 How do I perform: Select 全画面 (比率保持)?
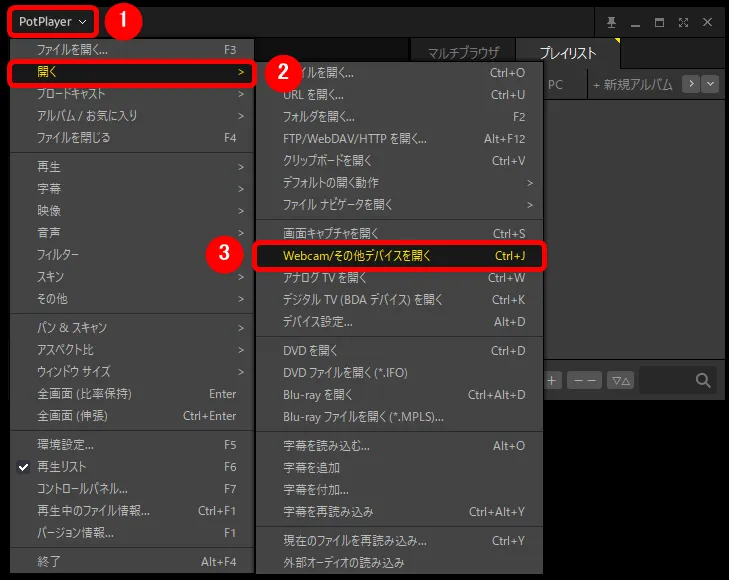[x=132, y=394]
